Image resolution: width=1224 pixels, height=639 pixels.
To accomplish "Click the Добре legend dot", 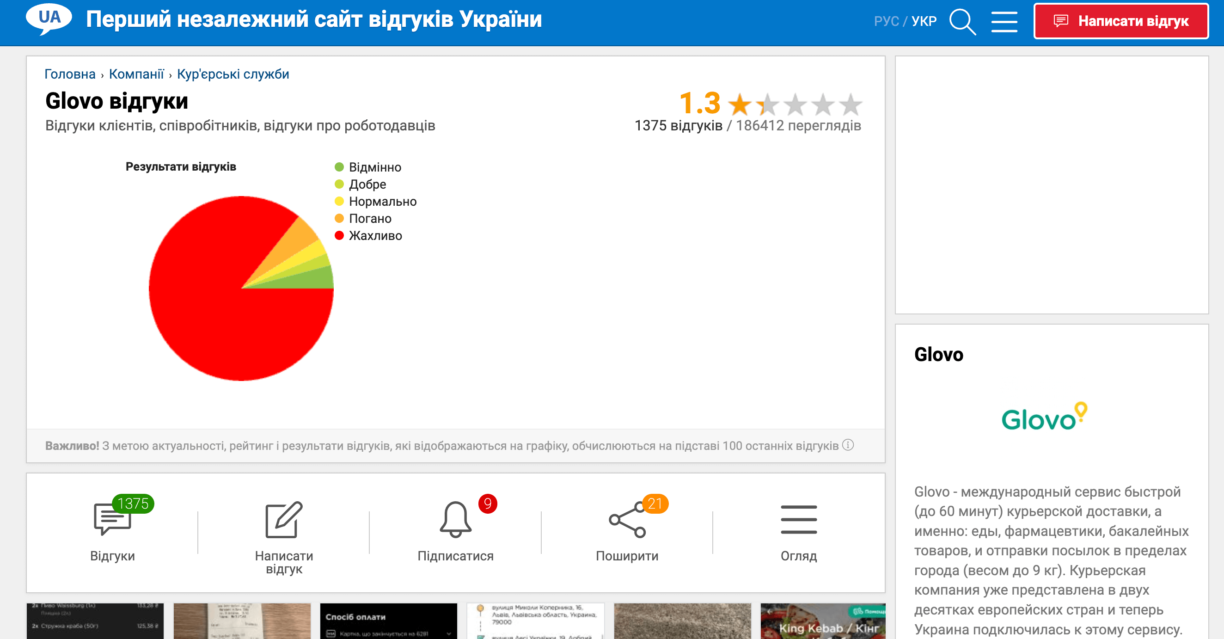I will pyautogui.click(x=339, y=184).
